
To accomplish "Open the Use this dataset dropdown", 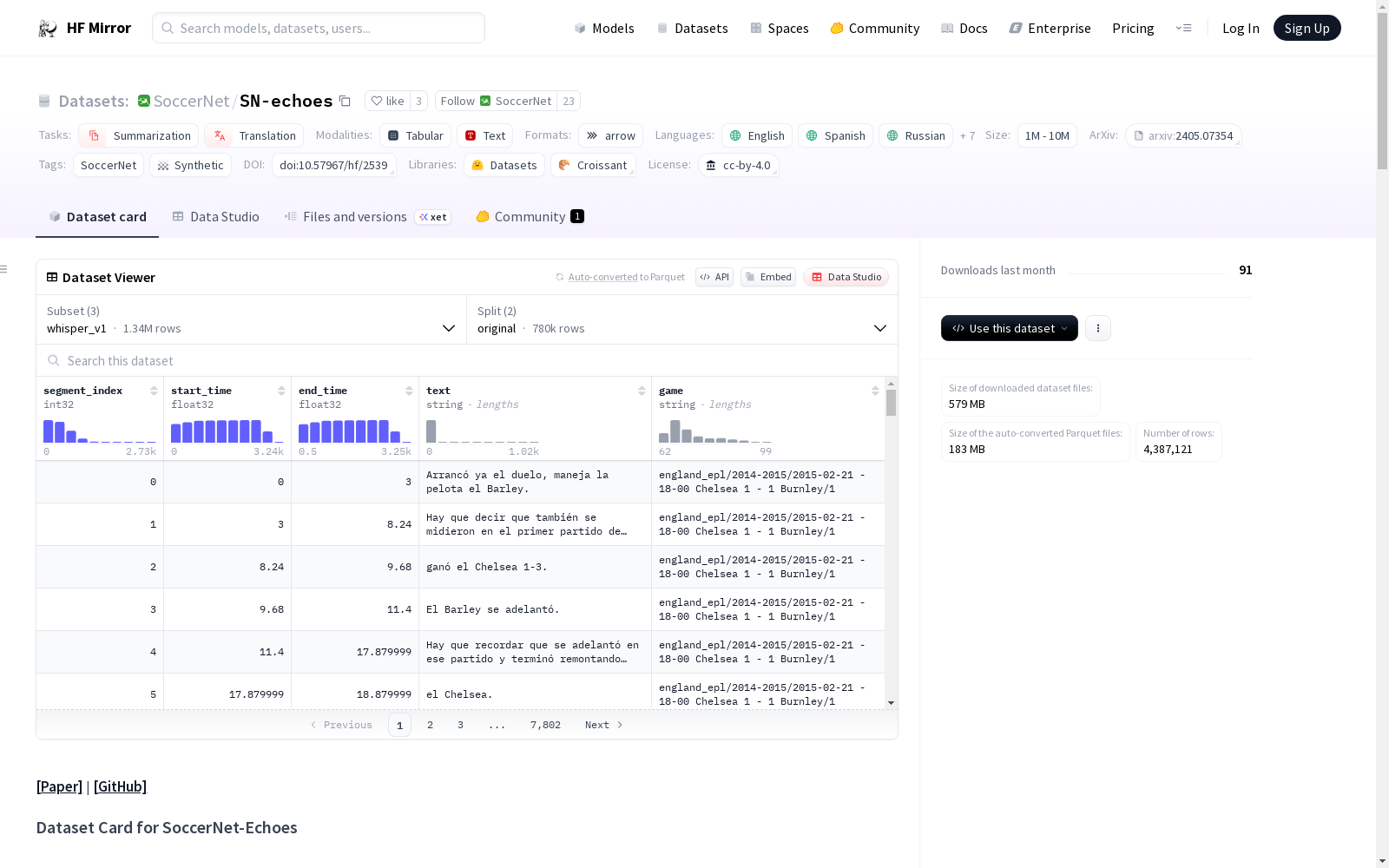I will [x=1010, y=328].
